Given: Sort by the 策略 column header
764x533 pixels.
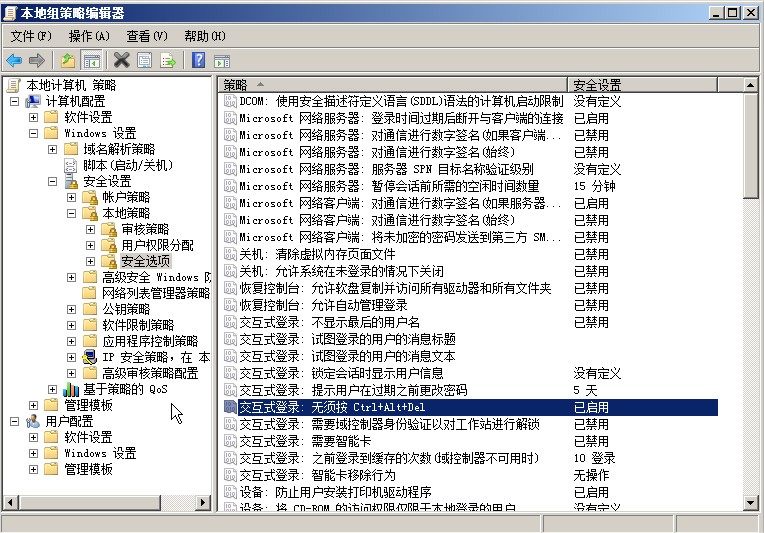Looking at the screenshot, I should click(390, 85).
